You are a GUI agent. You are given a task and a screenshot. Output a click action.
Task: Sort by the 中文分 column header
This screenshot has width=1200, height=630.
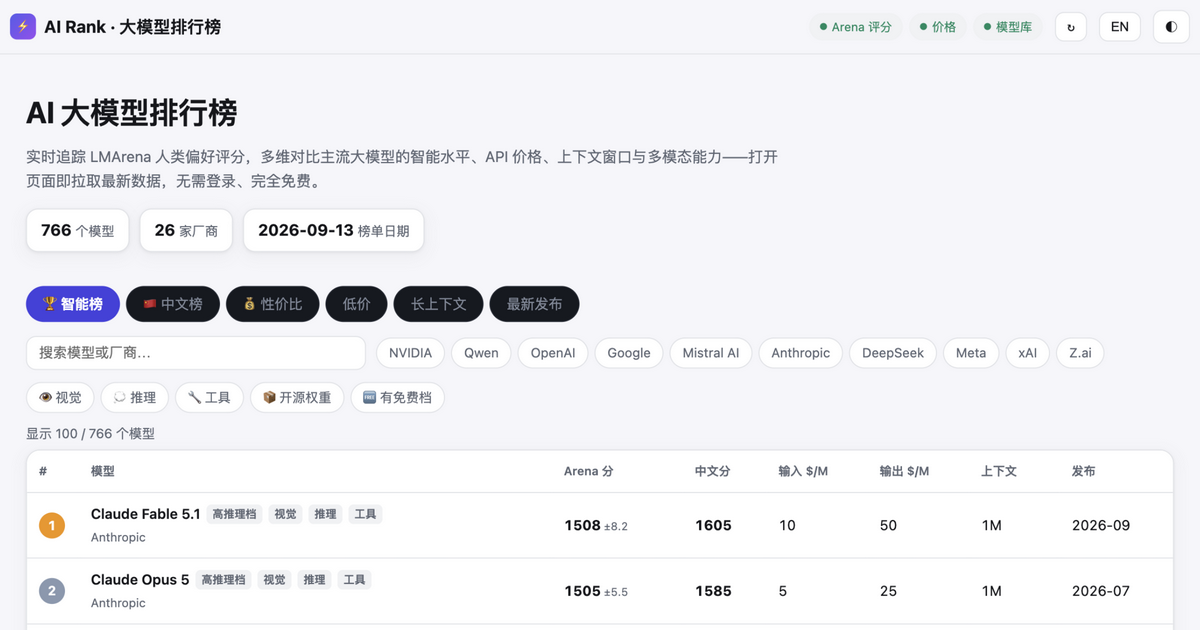[713, 471]
